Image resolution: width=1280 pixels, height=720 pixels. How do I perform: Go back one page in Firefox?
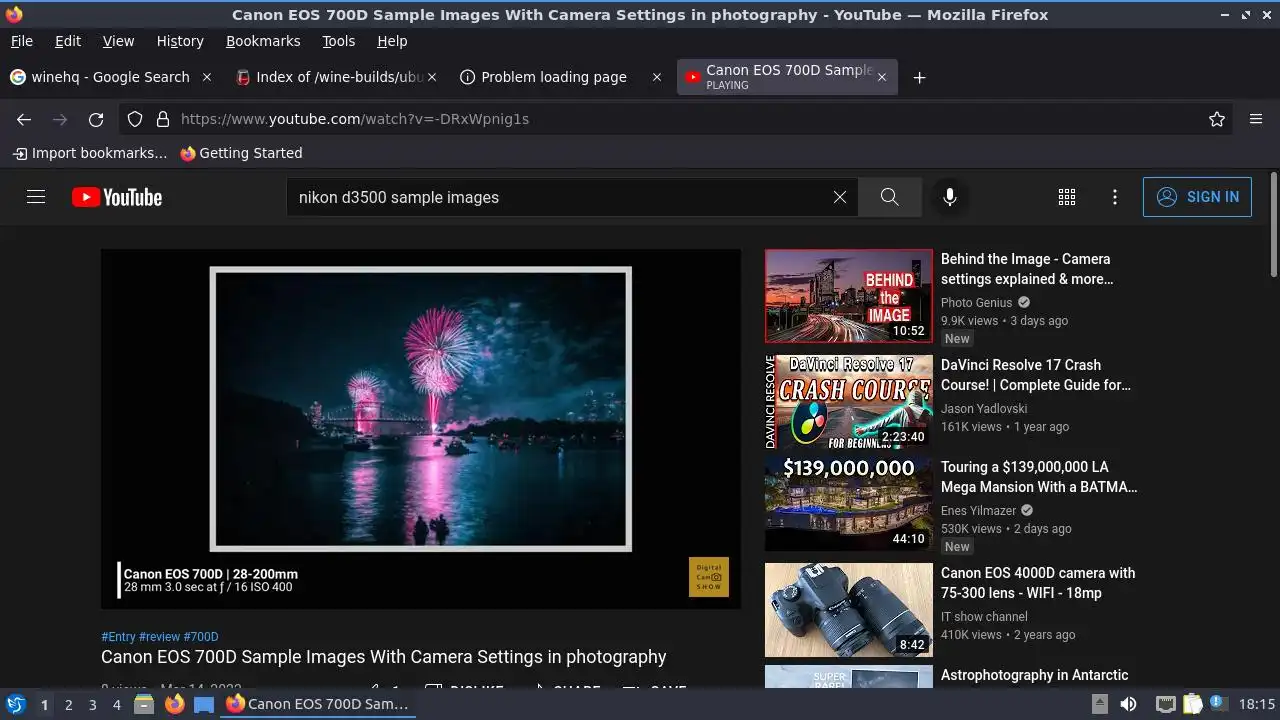(24, 119)
